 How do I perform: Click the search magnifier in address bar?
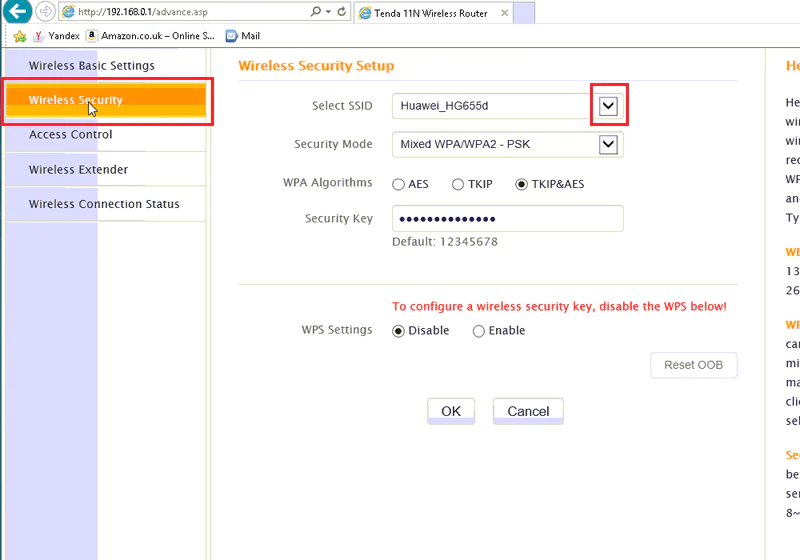(x=316, y=11)
